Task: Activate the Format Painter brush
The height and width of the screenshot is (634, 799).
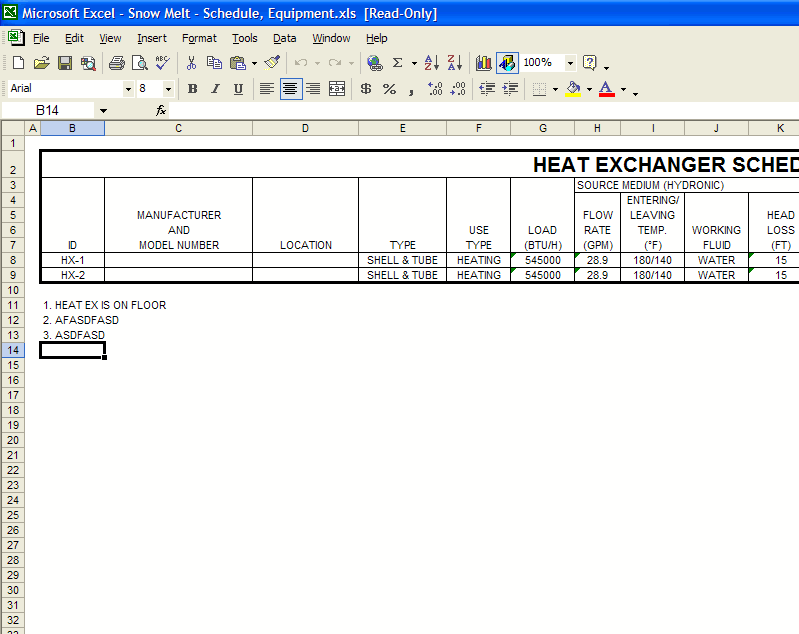Action: (x=273, y=63)
